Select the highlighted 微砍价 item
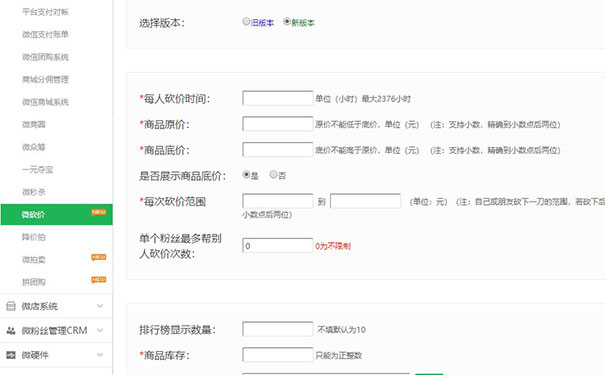 coord(56,215)
